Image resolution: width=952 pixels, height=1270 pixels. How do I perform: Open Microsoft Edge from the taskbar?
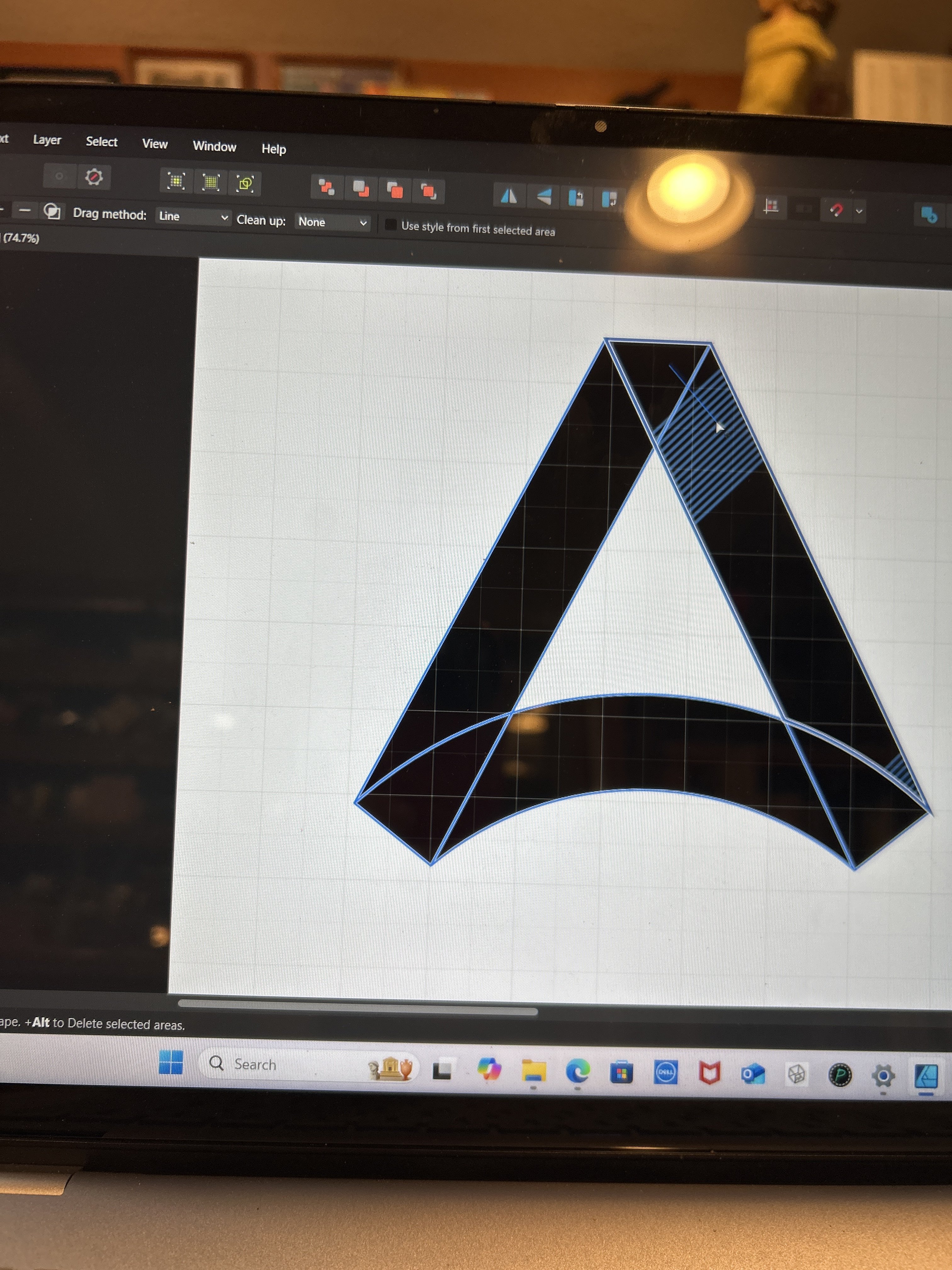[577, 1072]
